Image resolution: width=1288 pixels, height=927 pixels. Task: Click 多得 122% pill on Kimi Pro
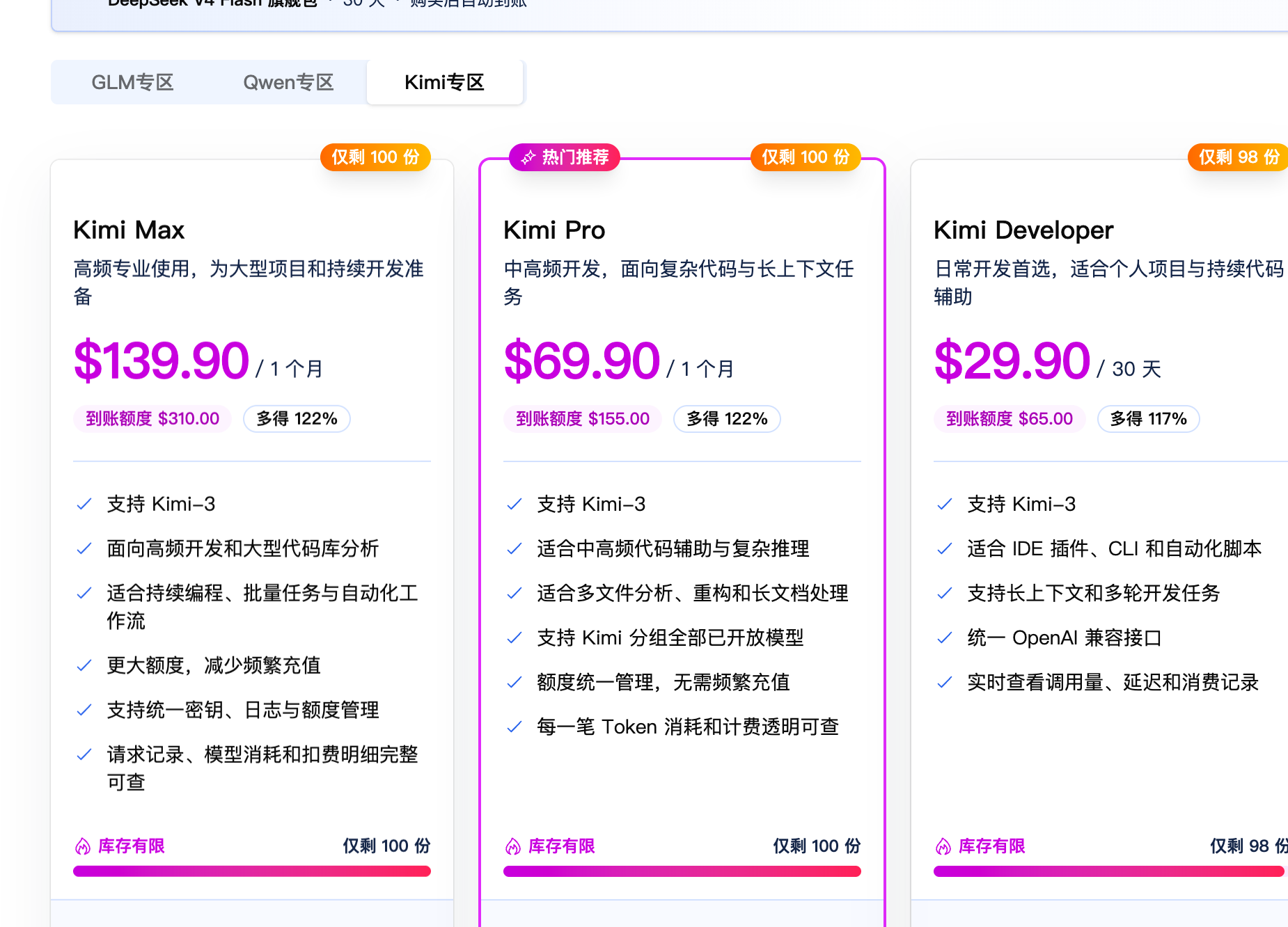coord(727,419)
